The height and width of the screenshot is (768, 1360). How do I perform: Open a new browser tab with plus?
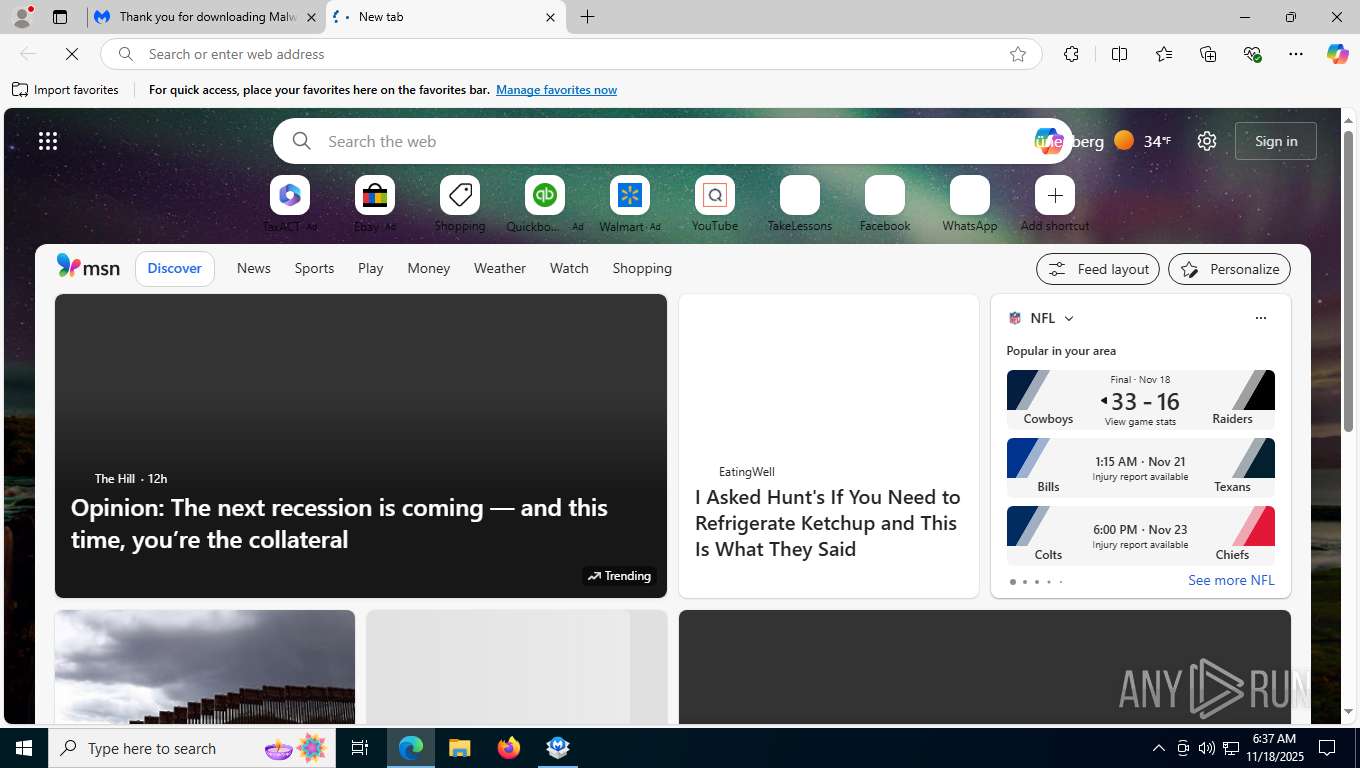[588, 17]
